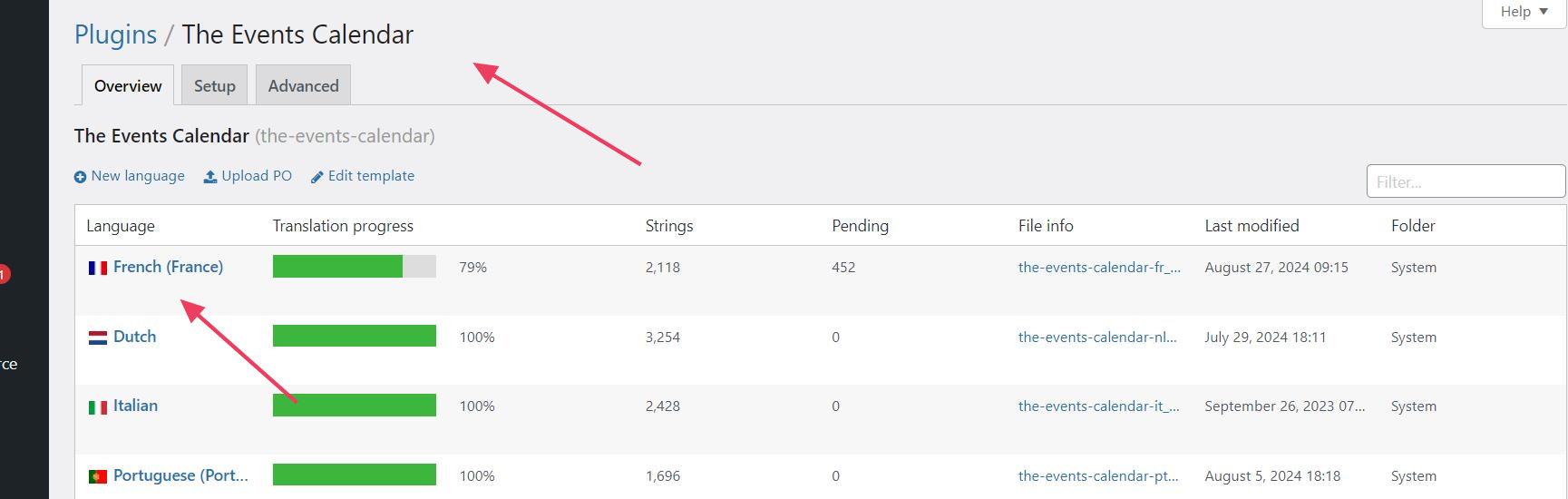Click date September 26, 2023 07...

[1284, 406]
